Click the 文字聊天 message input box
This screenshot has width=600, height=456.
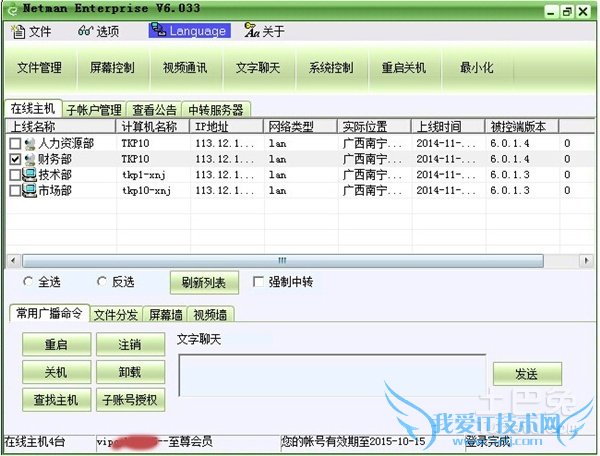tap(332, 375)
